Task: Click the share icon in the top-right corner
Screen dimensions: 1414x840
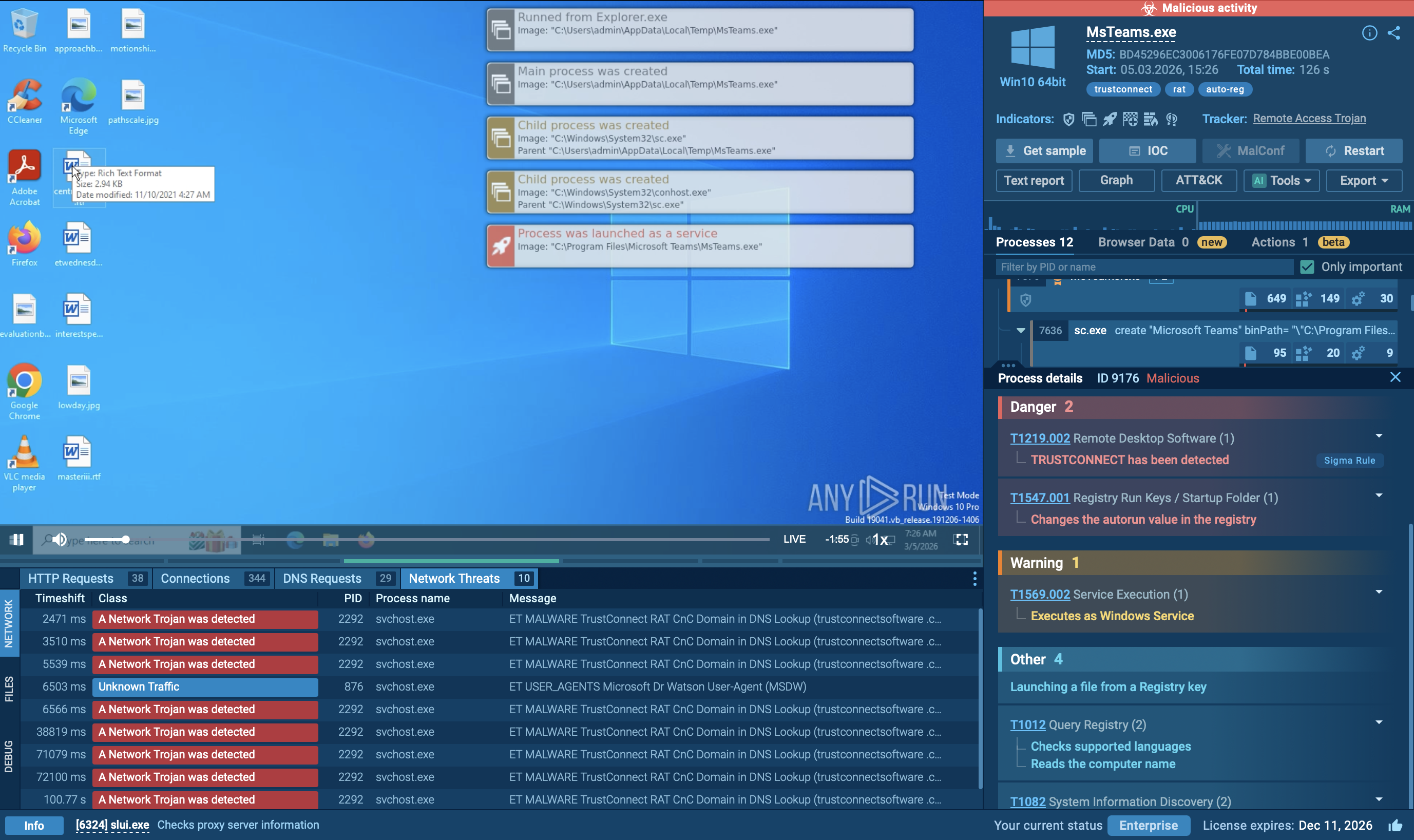Action: (x=1395, y=33)
